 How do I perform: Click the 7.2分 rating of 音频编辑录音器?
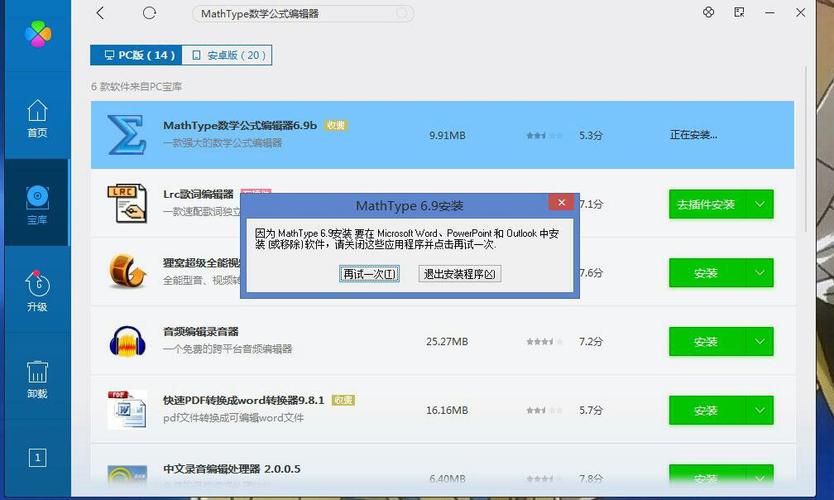(x=590, y=341)
